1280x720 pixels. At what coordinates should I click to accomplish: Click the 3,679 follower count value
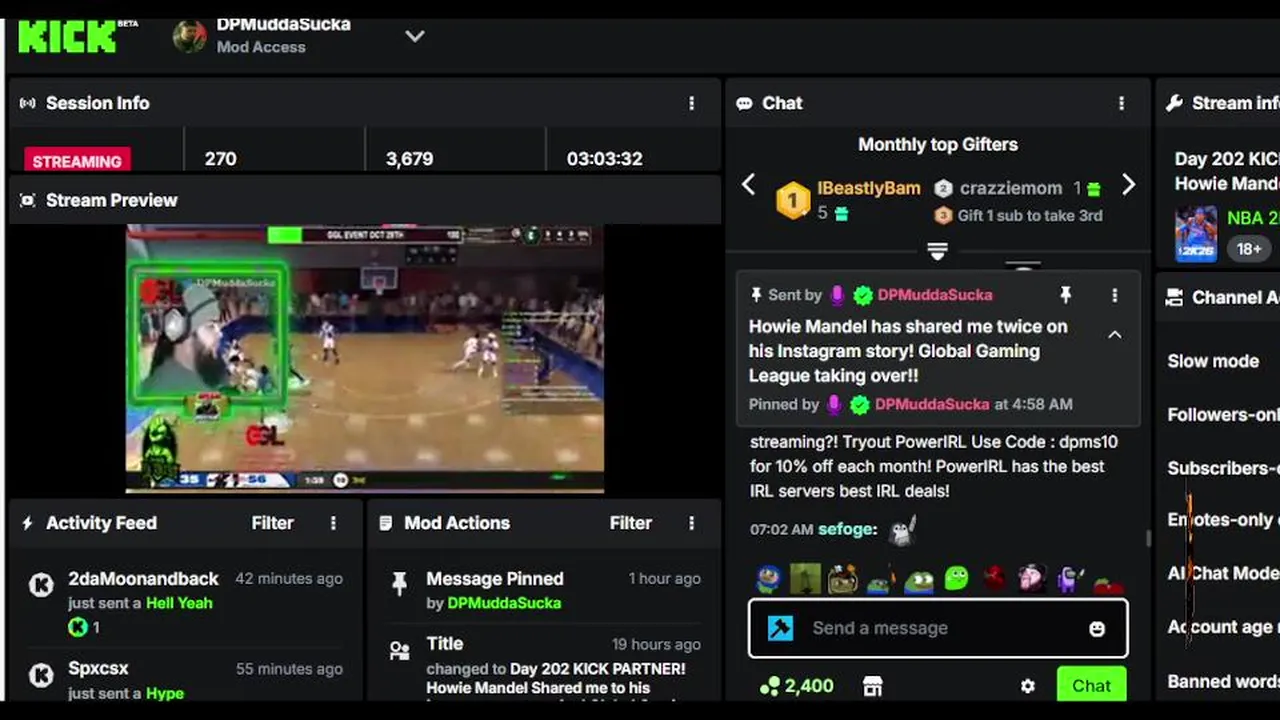(x=409, y=159)
